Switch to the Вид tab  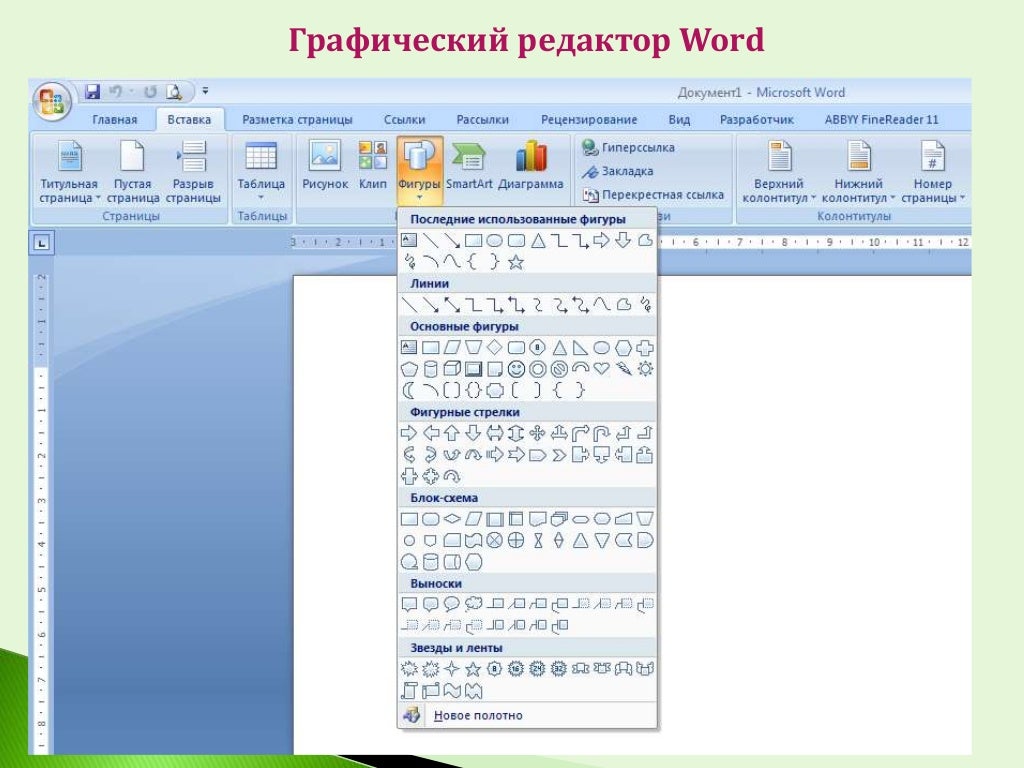(x=679, y=120)
